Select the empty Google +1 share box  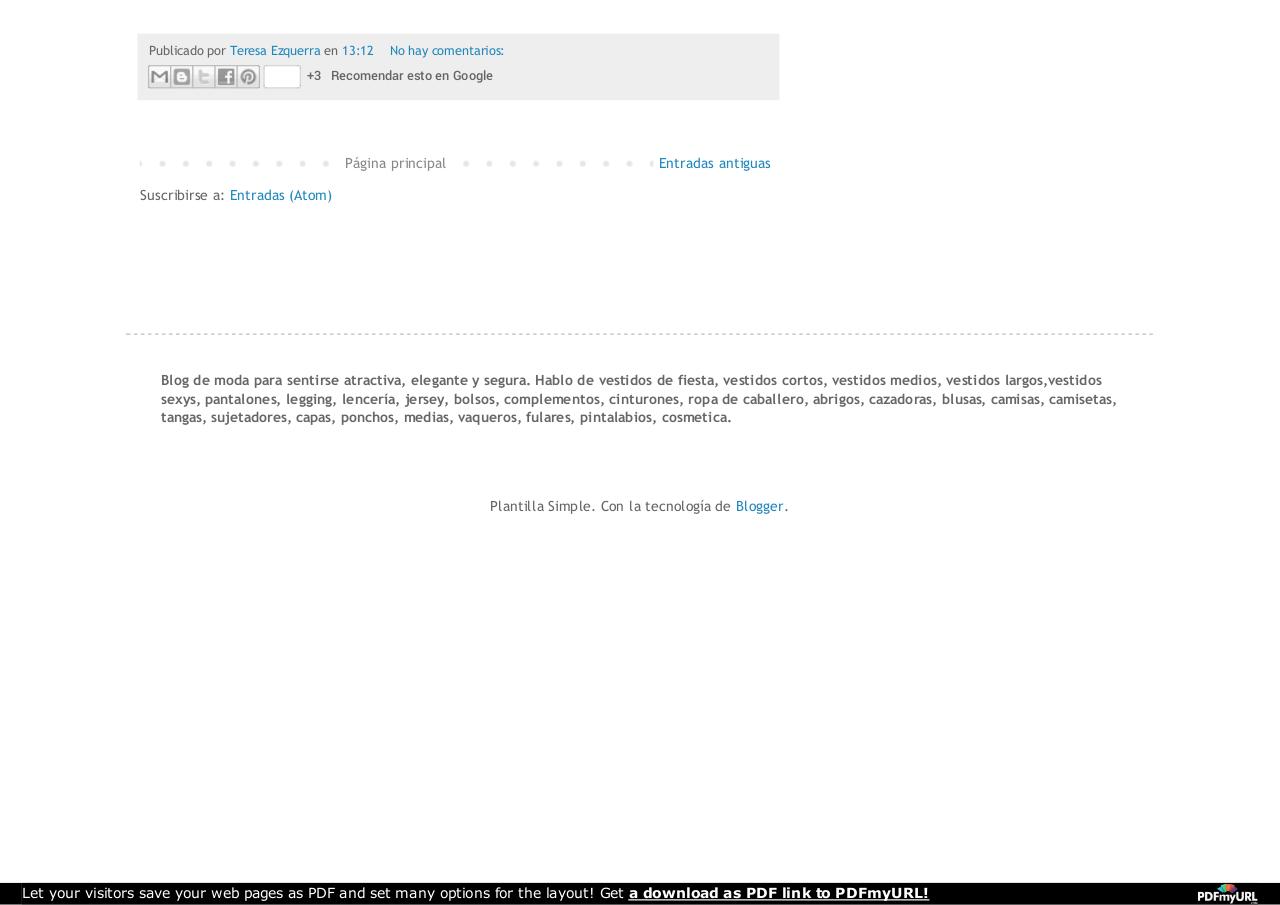(x=282, y=76)
